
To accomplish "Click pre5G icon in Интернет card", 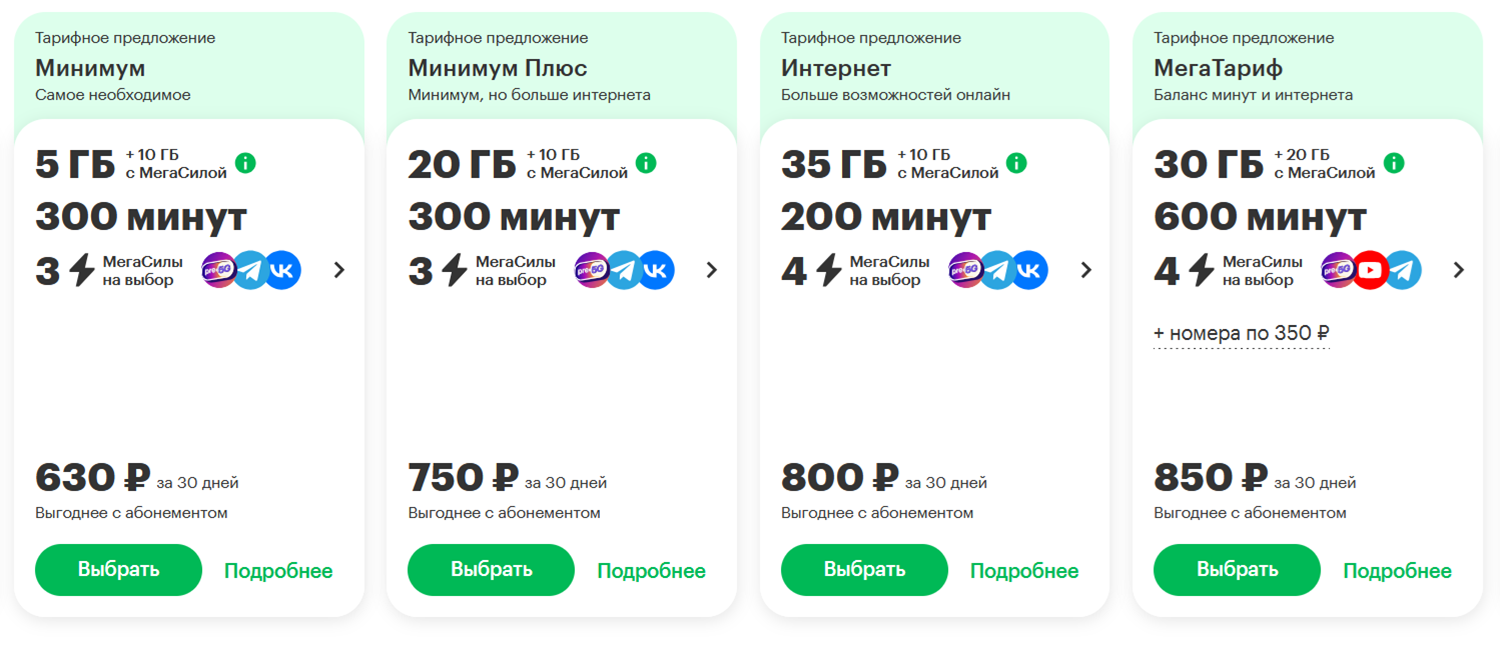I will [966, 270].
